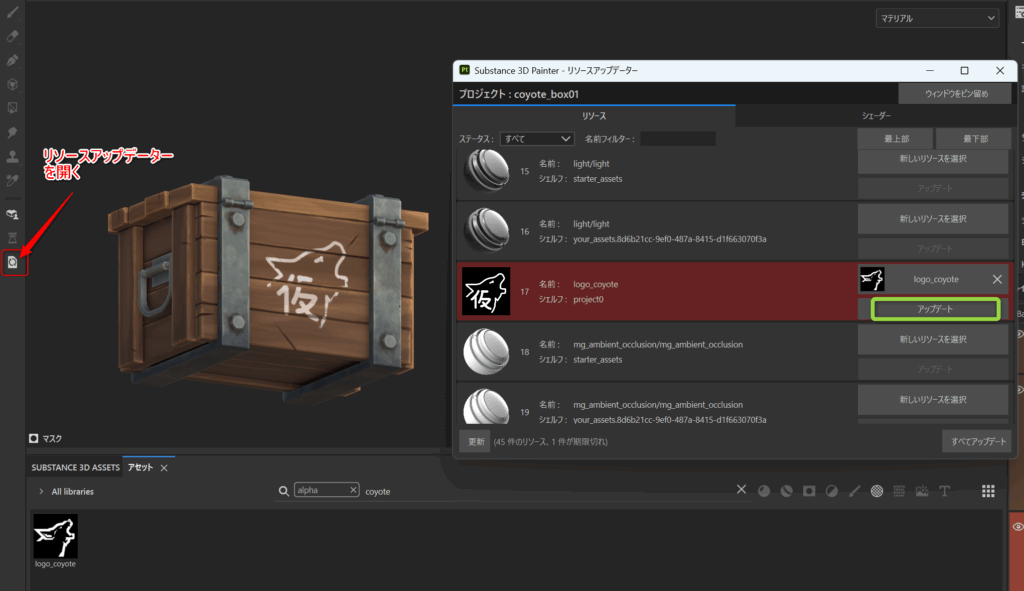The width and height of the screenshot is (1024, 591).
Task: Select logo_coyote thumbnail in assets panel
Action: coord(55,536)
